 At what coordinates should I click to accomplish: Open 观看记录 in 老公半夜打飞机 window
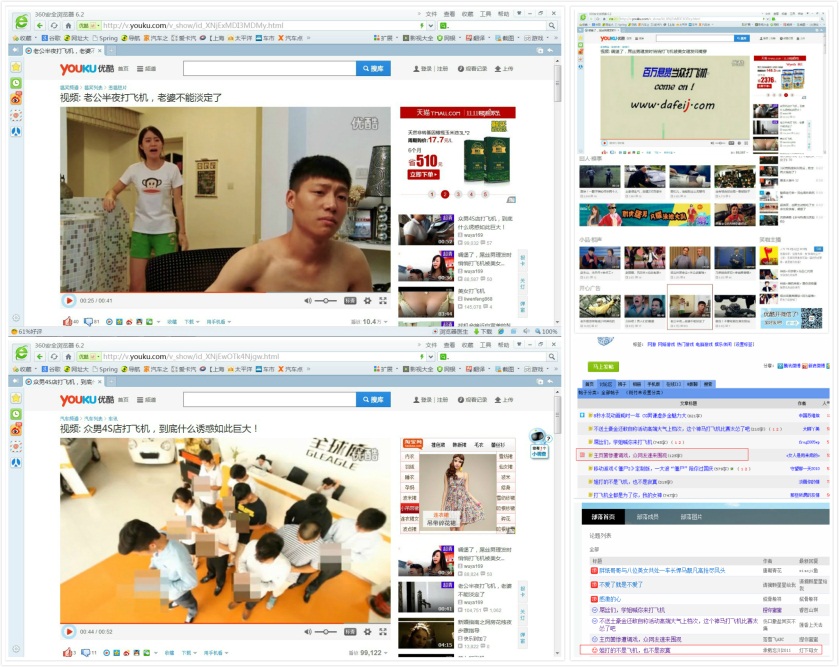click(x=473, y=68)
